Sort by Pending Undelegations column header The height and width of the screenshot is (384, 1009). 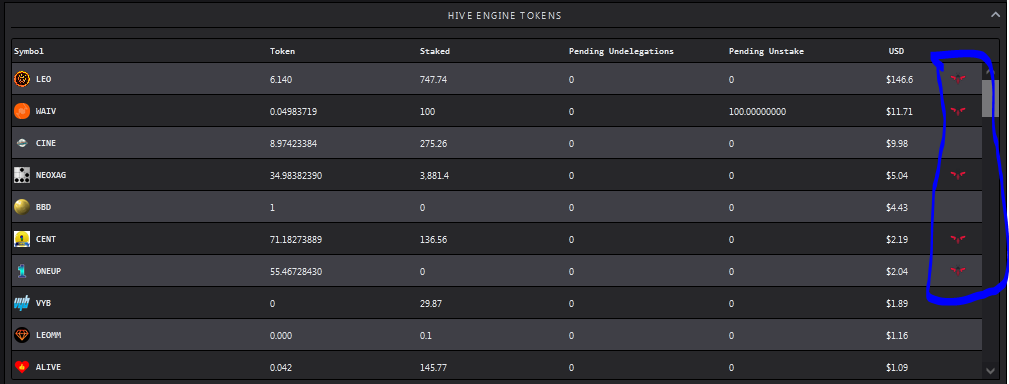[621, 51]
